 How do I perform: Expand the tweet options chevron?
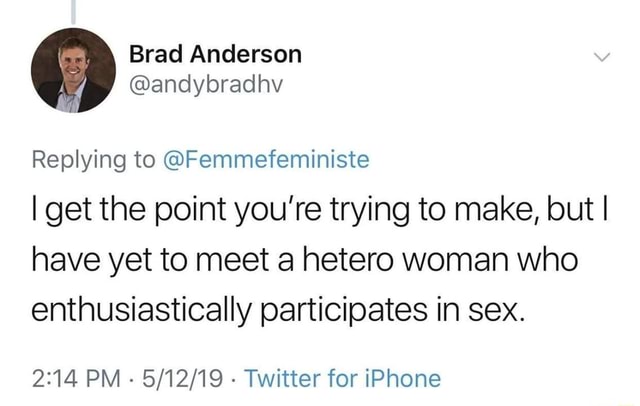click(602, 57)
